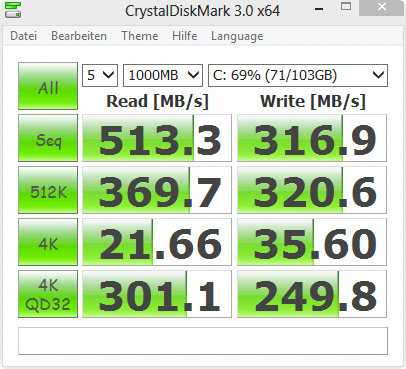Start the 4K random test
Viewport: 406px width, 369px height.
pos(48,242)
